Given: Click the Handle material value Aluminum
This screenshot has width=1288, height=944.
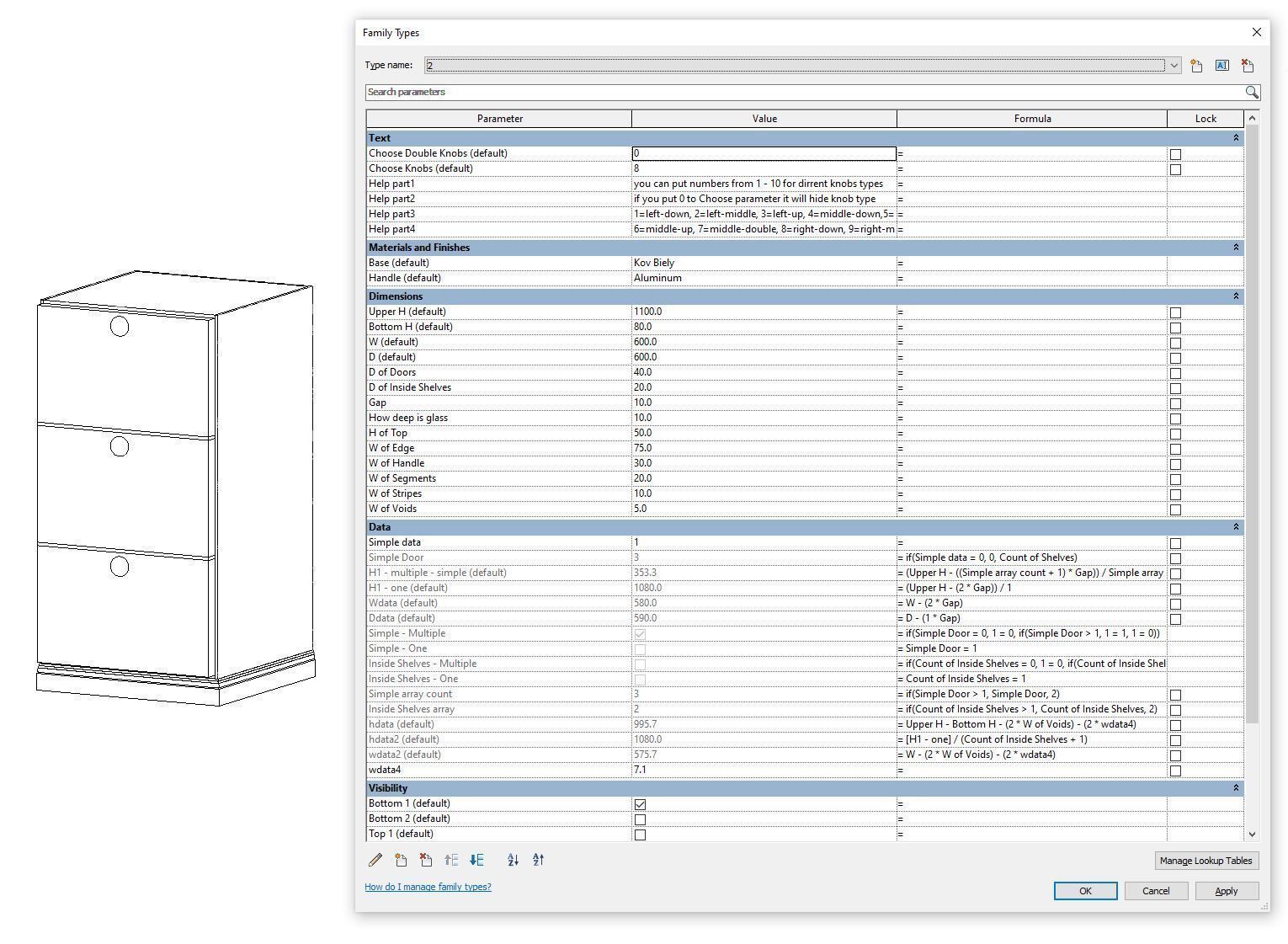Looking at the screenshot, I should pos(764,278).
